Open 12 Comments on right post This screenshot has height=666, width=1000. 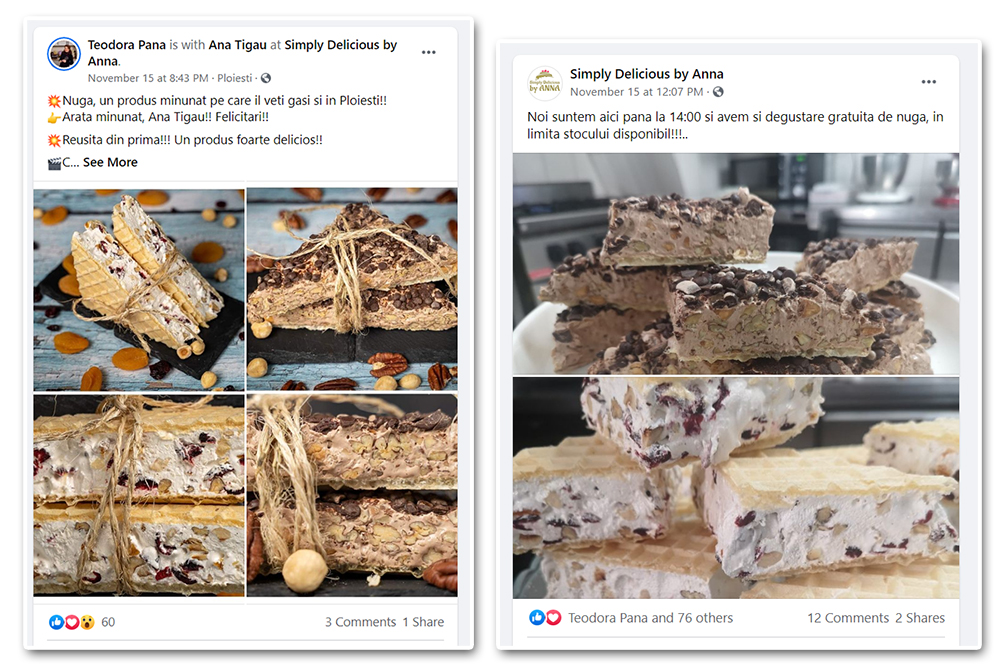click(x=848, y=618)
